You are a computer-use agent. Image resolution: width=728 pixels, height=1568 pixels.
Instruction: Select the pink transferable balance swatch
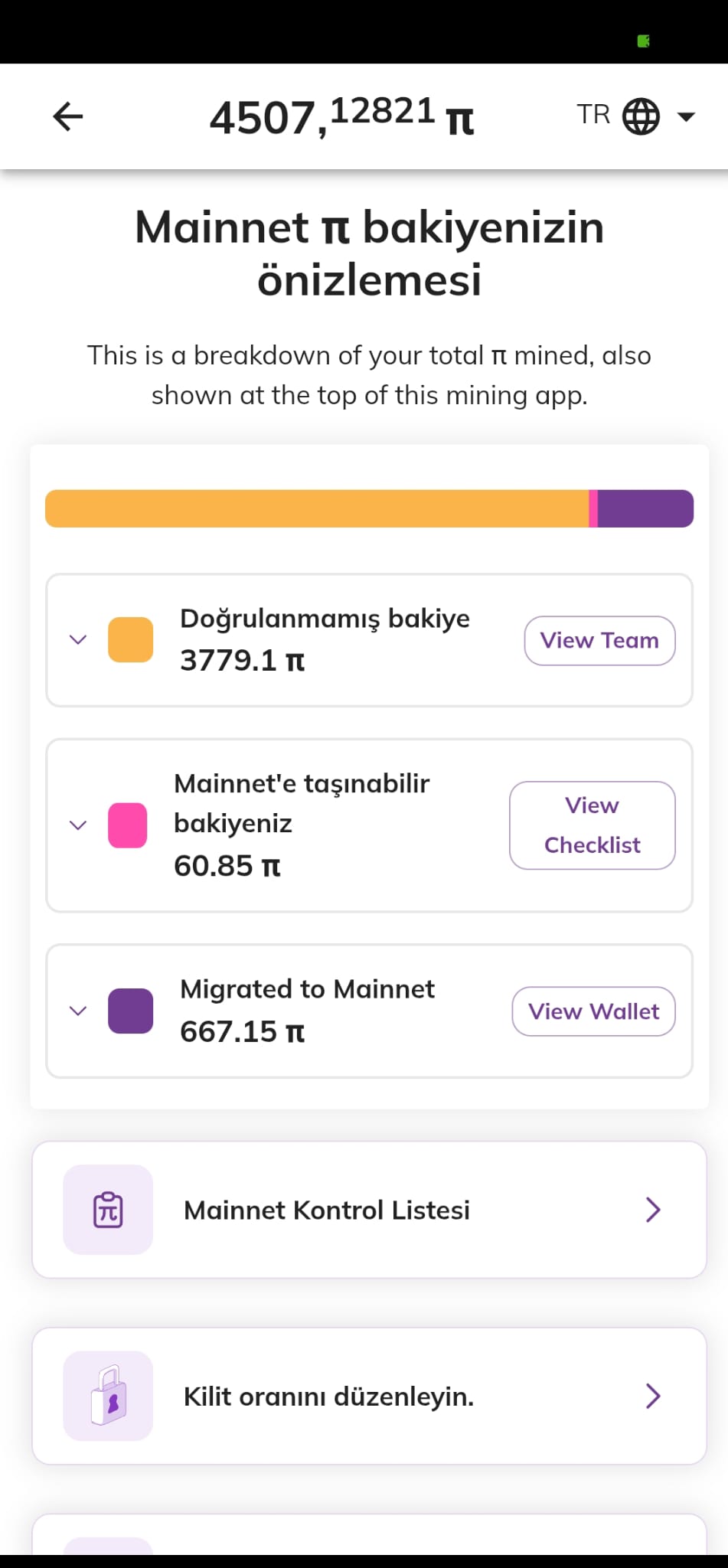click(128, 825)
